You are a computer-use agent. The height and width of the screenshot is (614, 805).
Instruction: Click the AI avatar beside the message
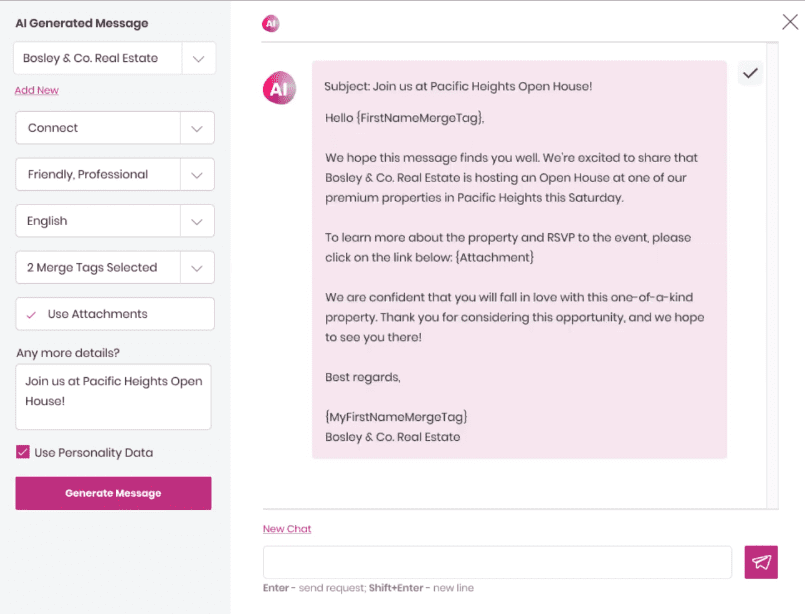tap(279, 88)
